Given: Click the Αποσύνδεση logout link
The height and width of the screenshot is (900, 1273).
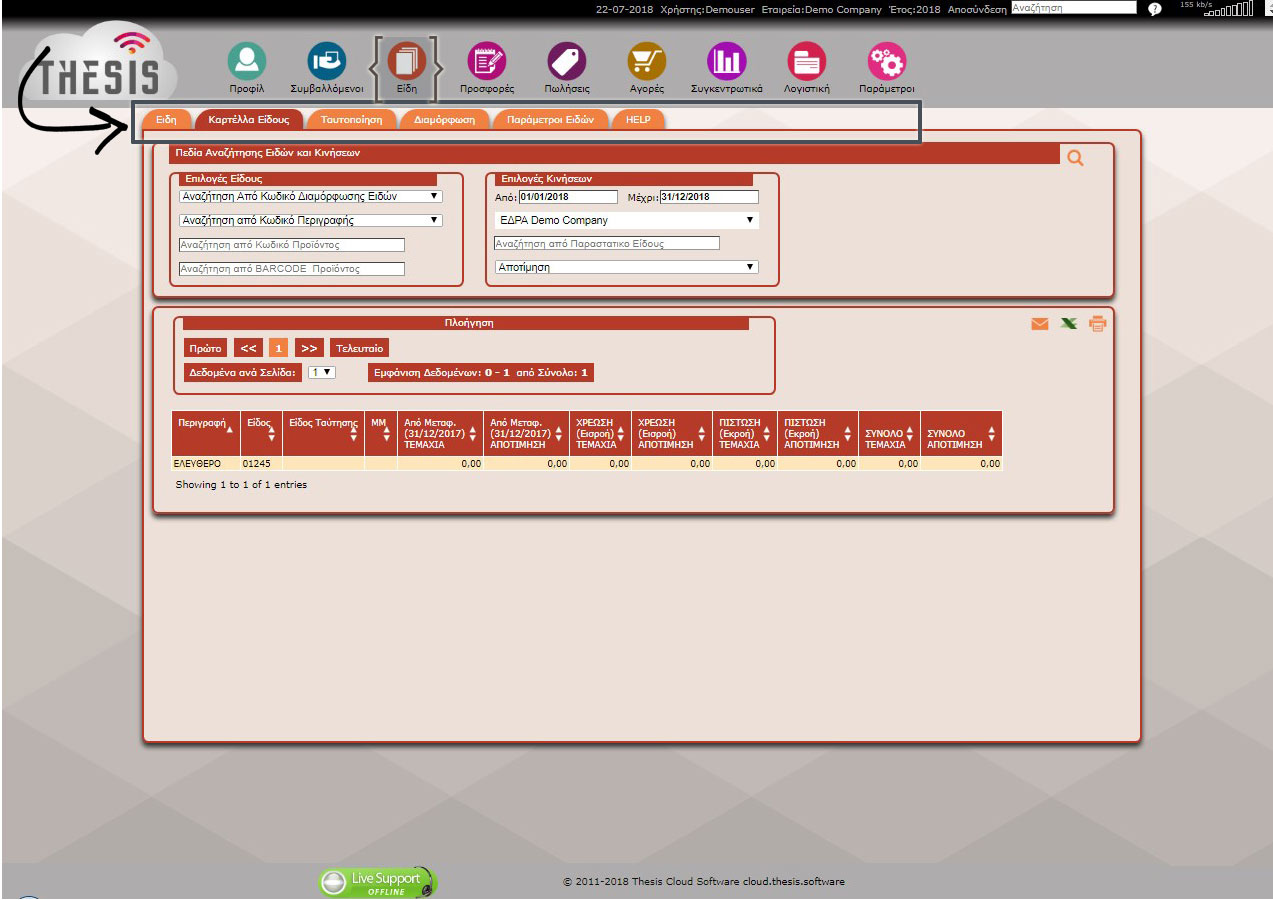Looking at the screenshot, I should tap(977, 9).
